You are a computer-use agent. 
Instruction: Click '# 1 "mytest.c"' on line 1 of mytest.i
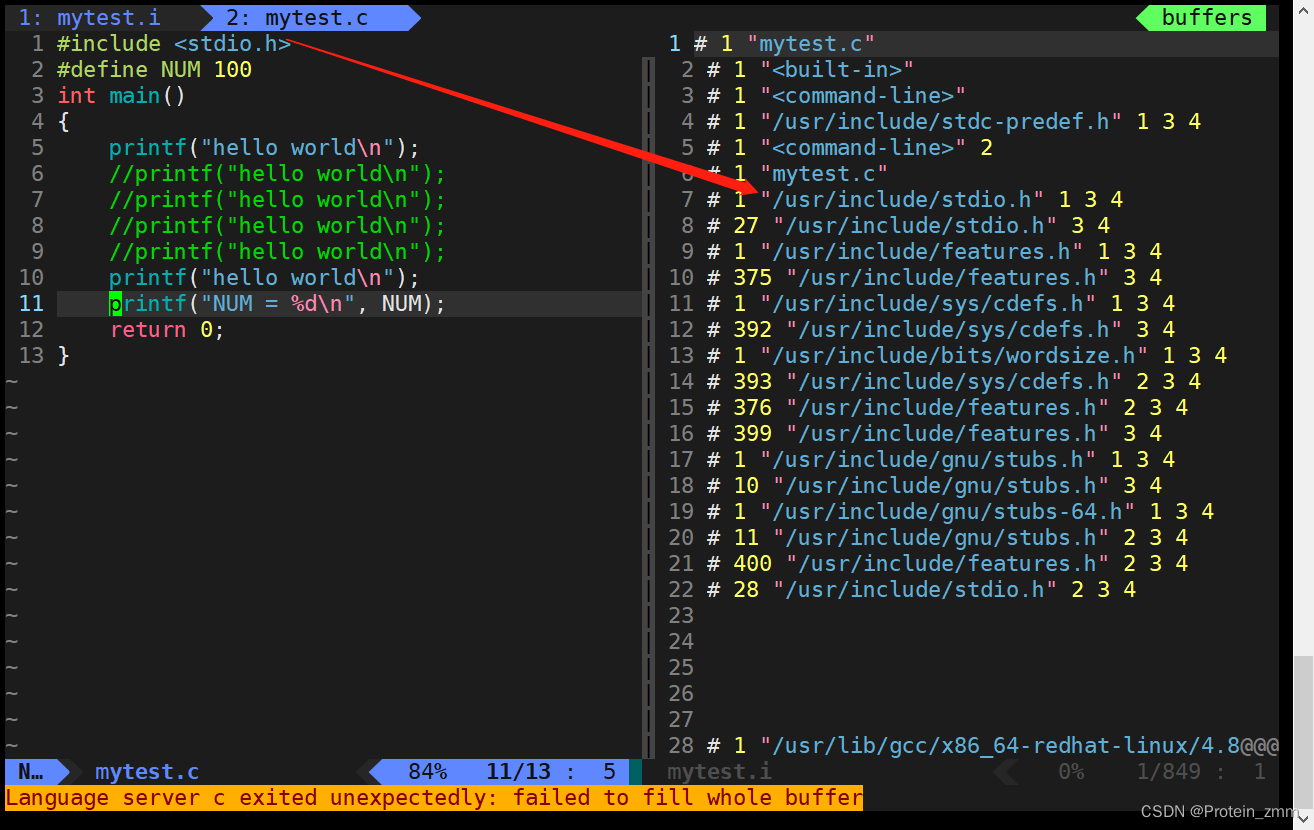[x=785, y=44]
